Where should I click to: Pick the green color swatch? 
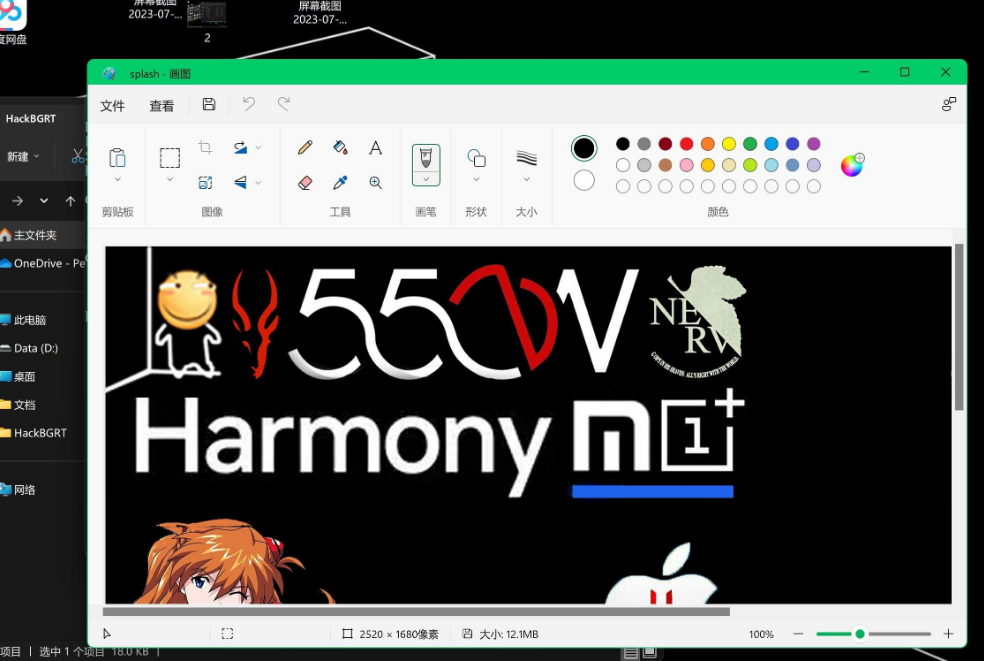750,144
